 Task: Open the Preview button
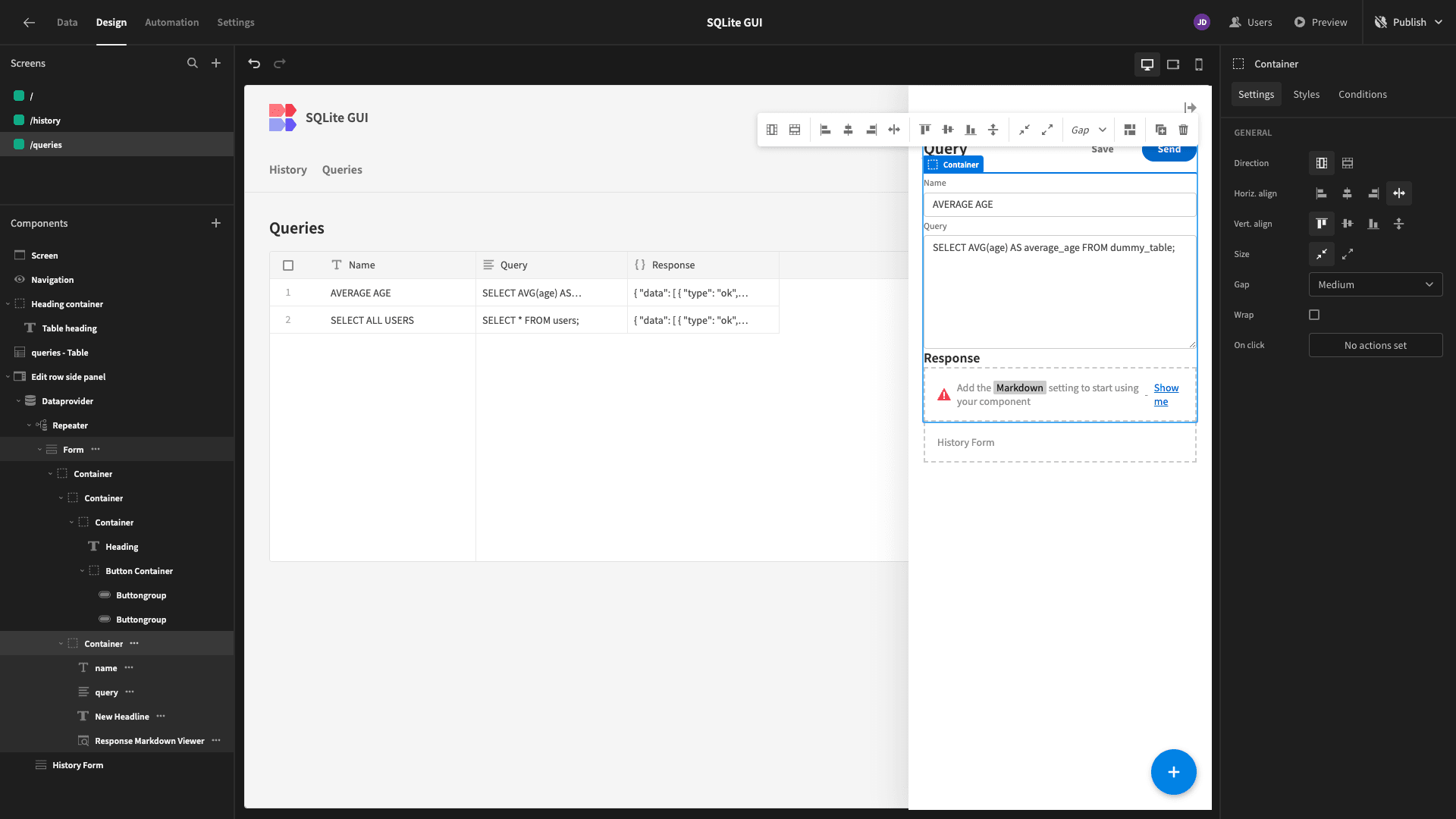pos(1320,22)
